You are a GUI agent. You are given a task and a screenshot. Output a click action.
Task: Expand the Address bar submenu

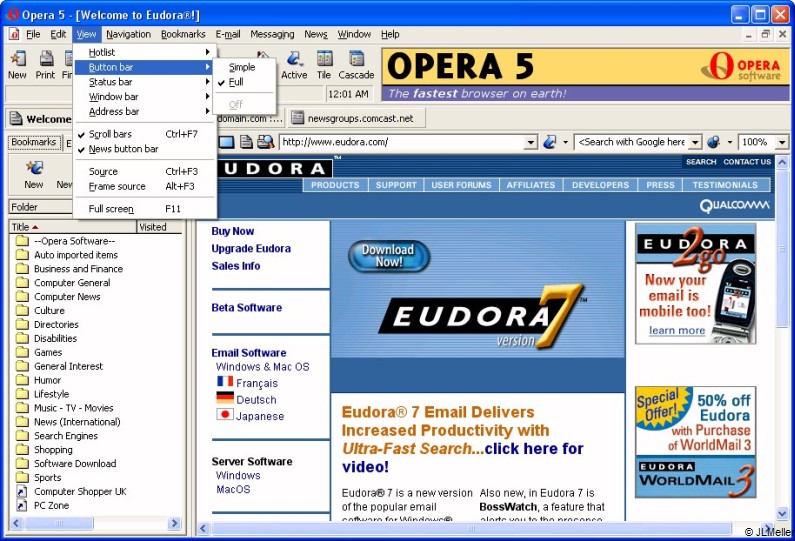(x=143, y=112)
